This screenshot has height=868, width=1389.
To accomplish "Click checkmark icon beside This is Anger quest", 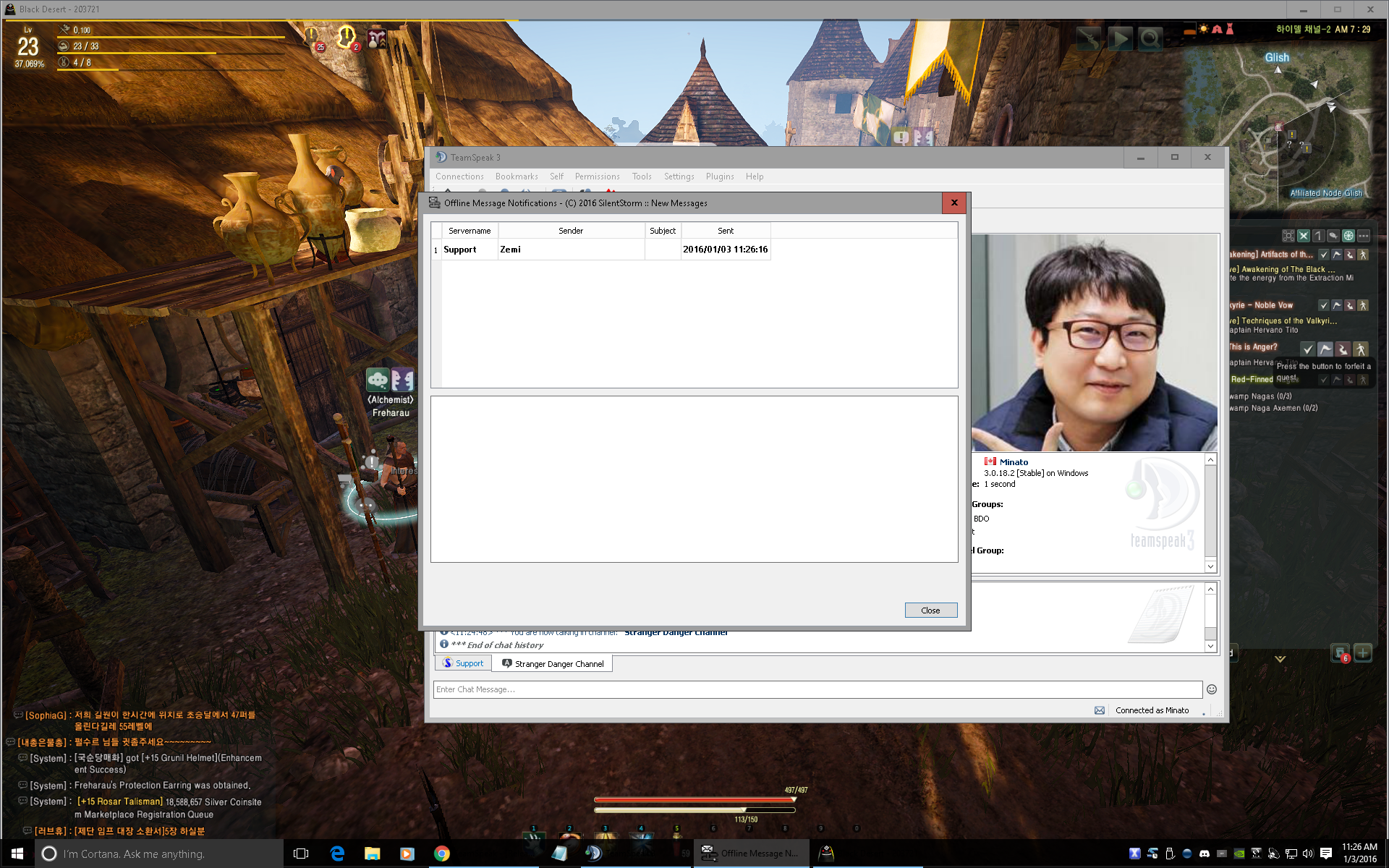I will [1308, 349].
